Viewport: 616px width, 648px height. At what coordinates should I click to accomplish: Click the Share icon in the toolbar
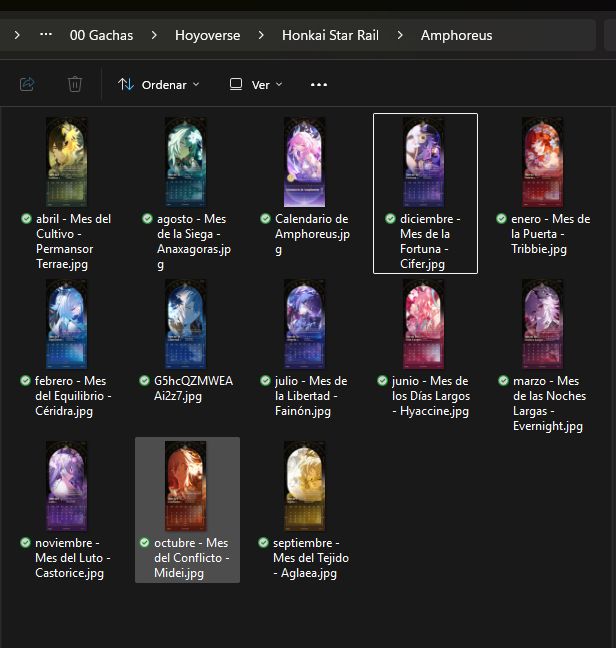click(27, 84)
